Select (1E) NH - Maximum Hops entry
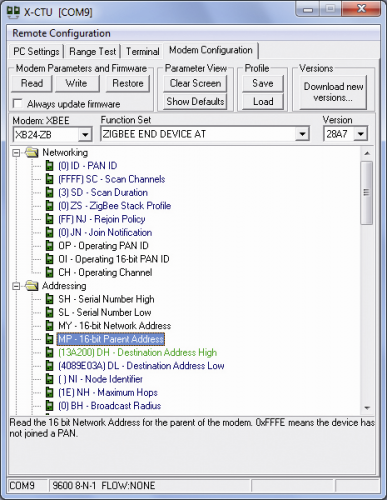The width and height of the screenshot is (387, 500). 108,392
